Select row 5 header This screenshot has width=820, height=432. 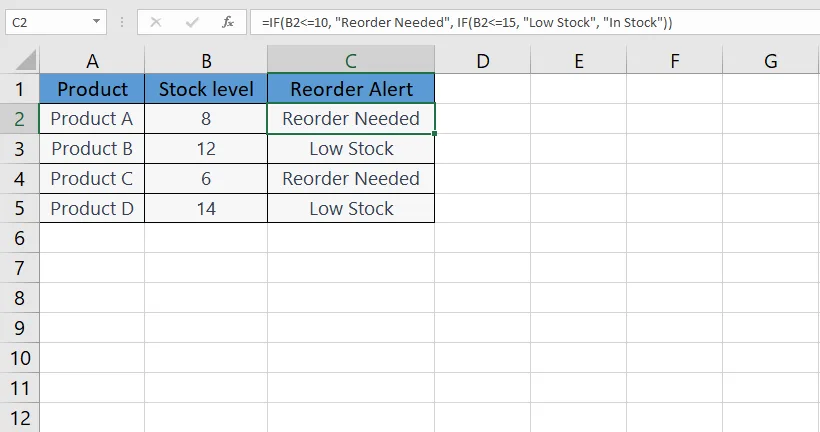point(19,209)
